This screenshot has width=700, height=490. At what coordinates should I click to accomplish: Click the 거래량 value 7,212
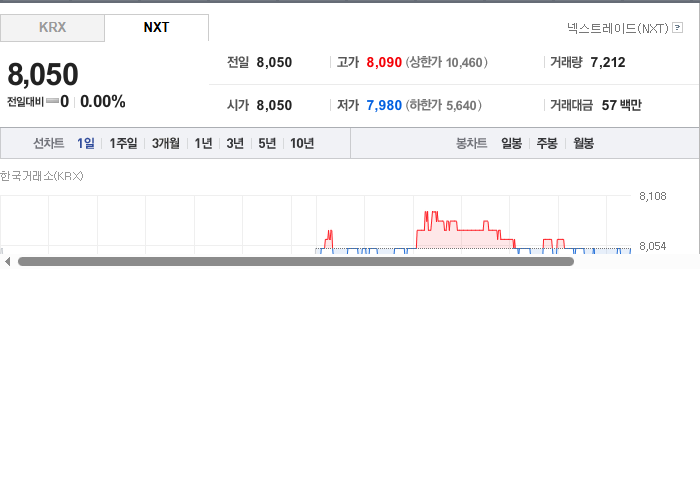608,62
